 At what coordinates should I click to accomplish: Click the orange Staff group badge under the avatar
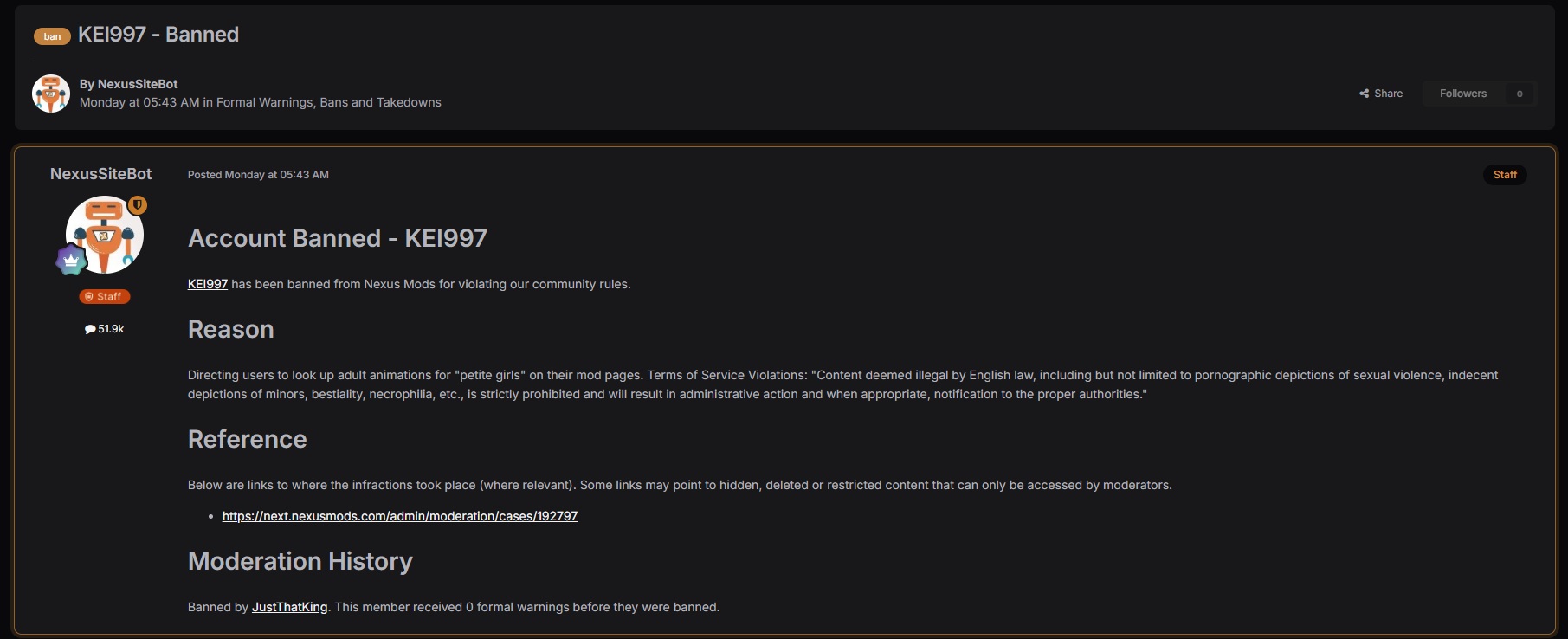pyautogui.click(x=104, y=296)
